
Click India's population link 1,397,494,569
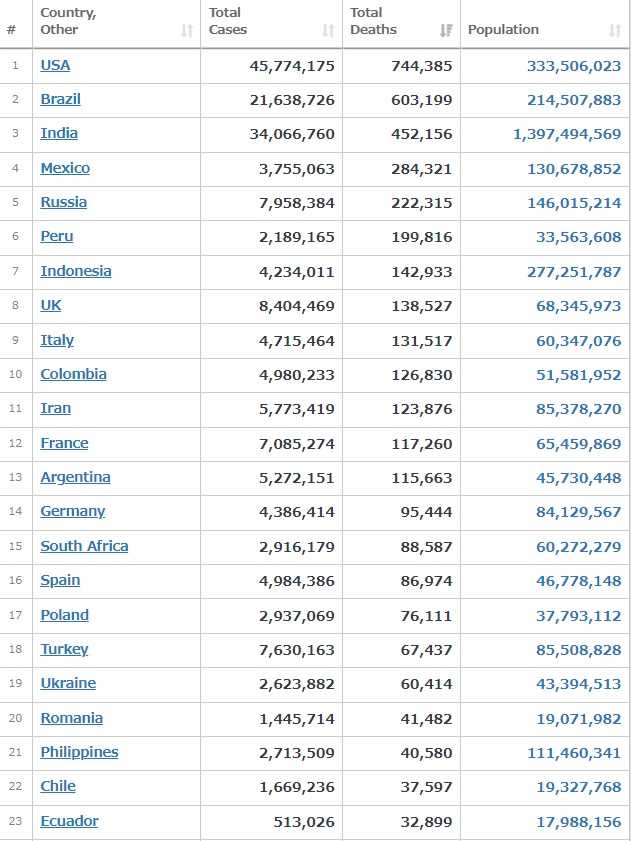[x=567, y=134]
